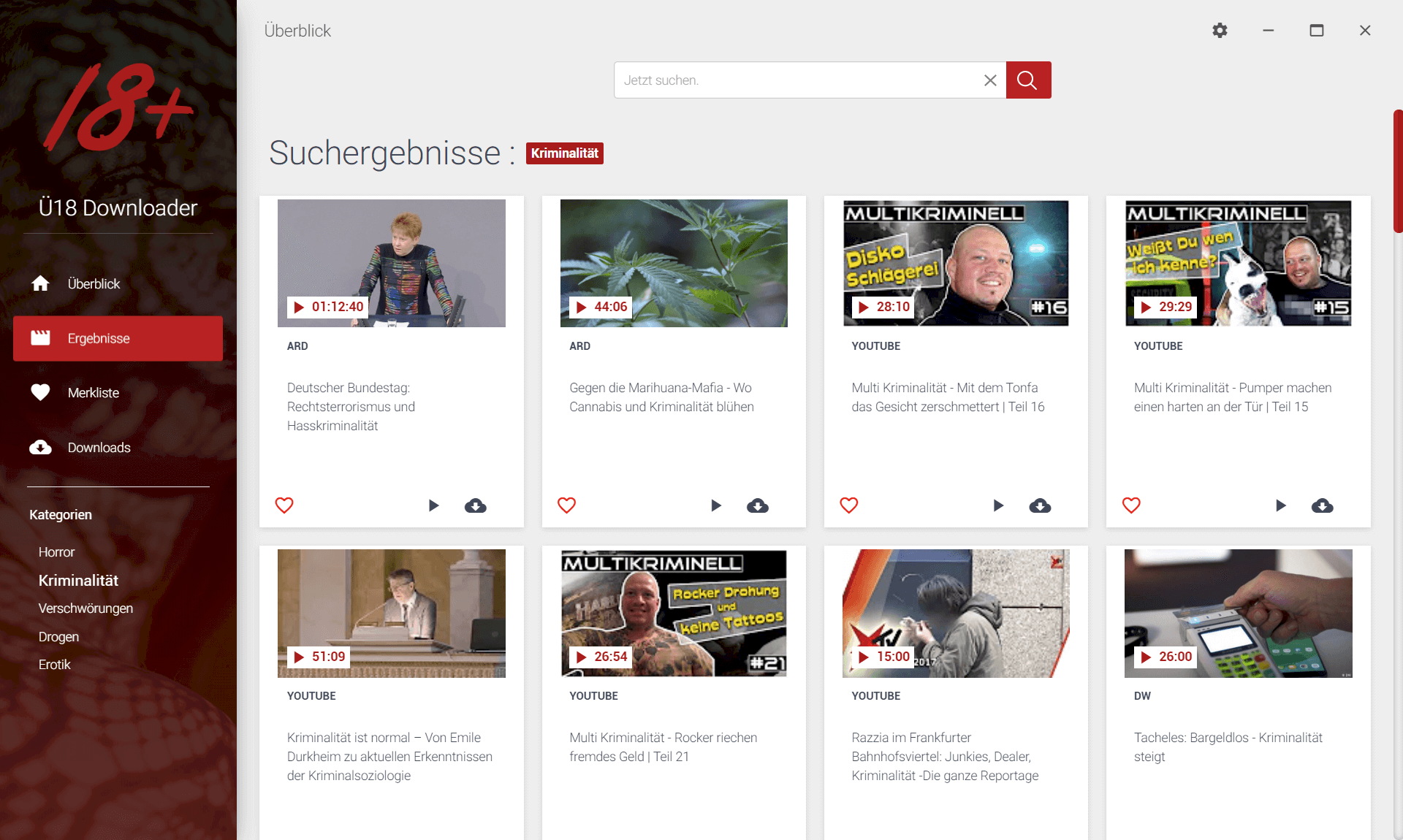Click the red search magnifier button

[1027, 80]
